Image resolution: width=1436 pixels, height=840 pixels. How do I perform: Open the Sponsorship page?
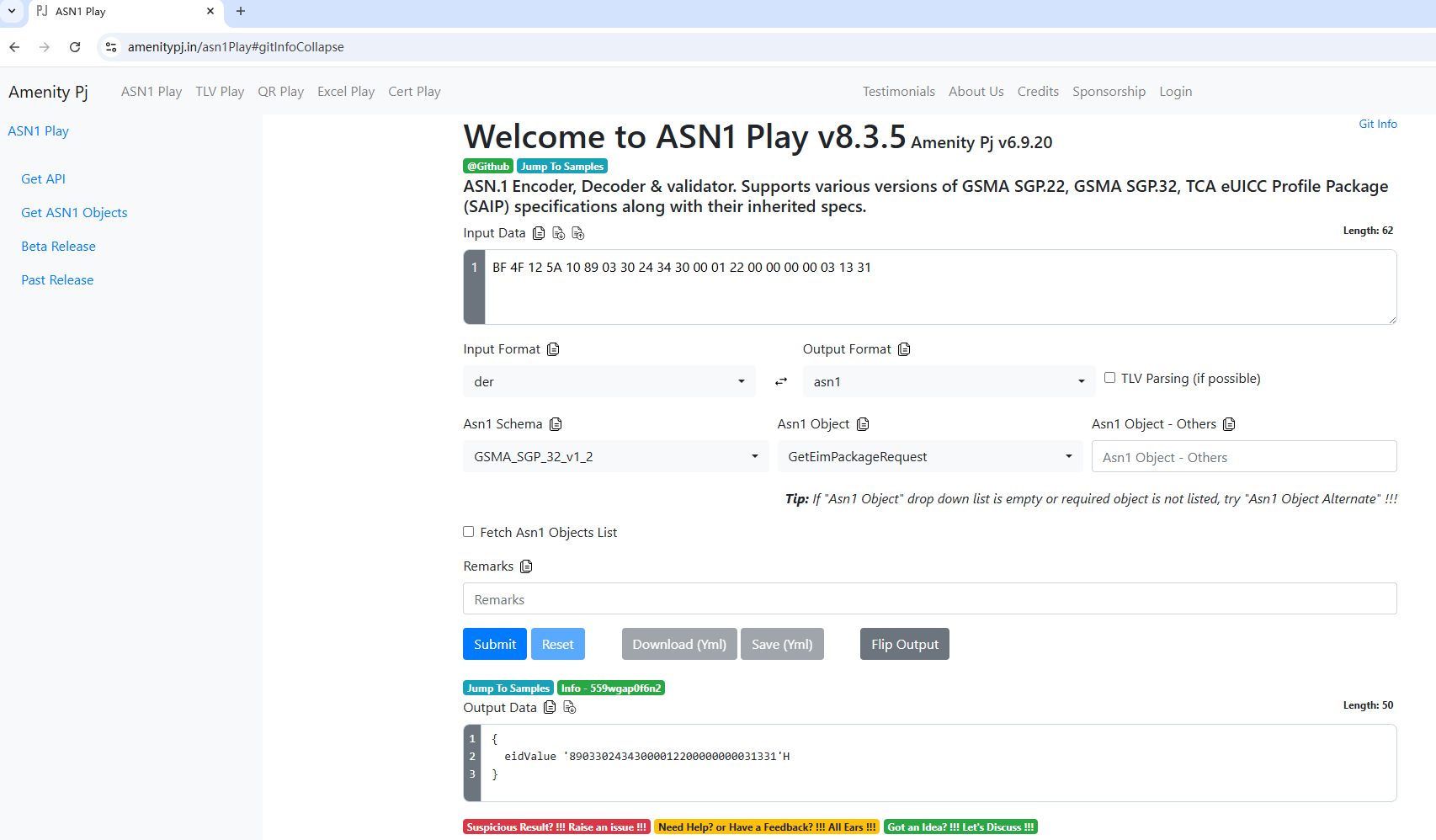click(1109, 92)
